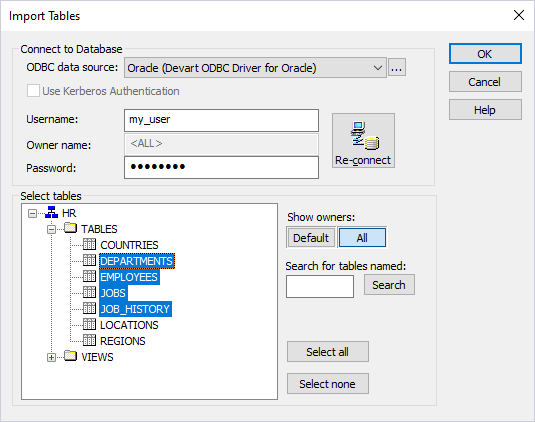535x422 pixels.
Task: Select COUNTRIES table in tree
Action: [129, 245]
